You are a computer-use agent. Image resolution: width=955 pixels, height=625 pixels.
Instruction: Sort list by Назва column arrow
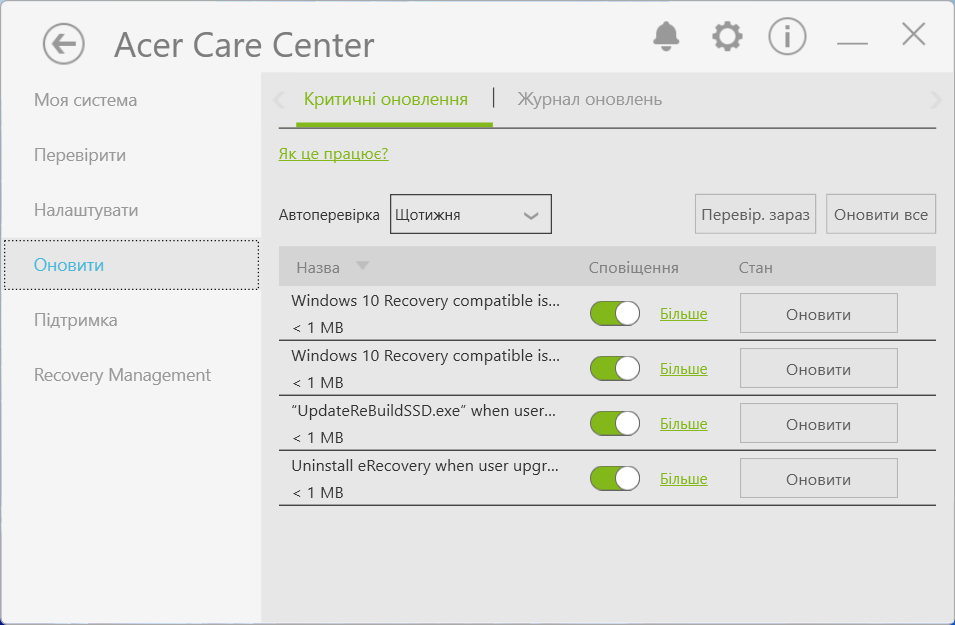pyautogui.click(x=362, y=266)
